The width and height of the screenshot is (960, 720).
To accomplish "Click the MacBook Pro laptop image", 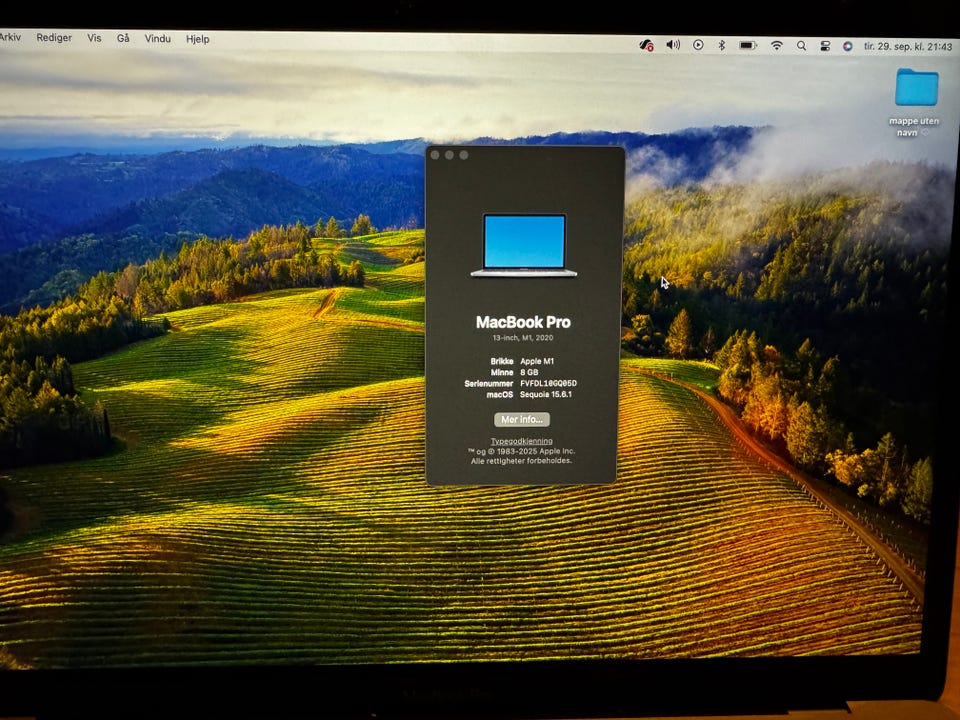I will tap(523, 245).
